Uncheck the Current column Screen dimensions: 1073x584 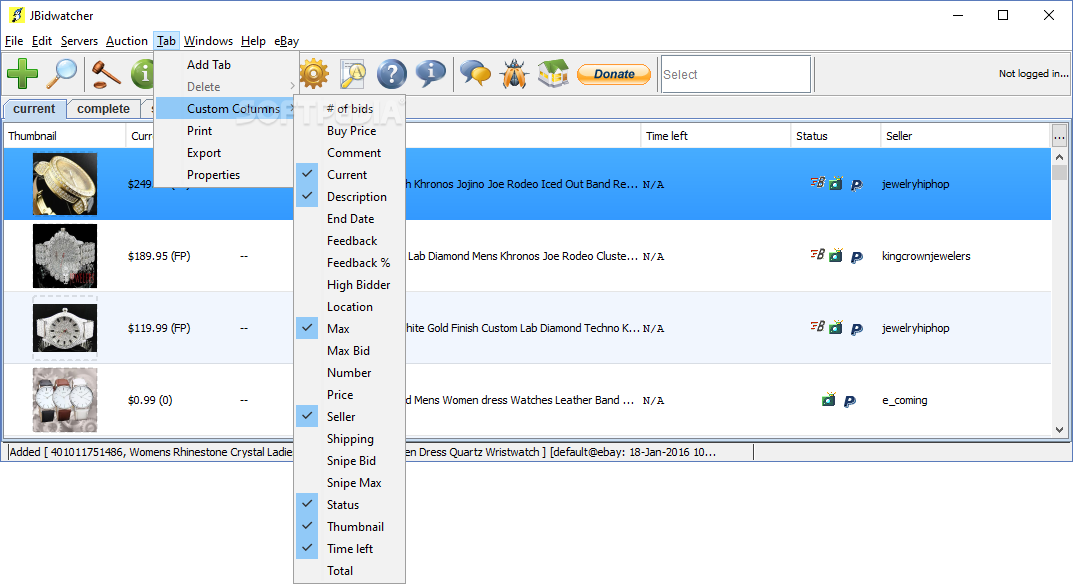(350, 175)
